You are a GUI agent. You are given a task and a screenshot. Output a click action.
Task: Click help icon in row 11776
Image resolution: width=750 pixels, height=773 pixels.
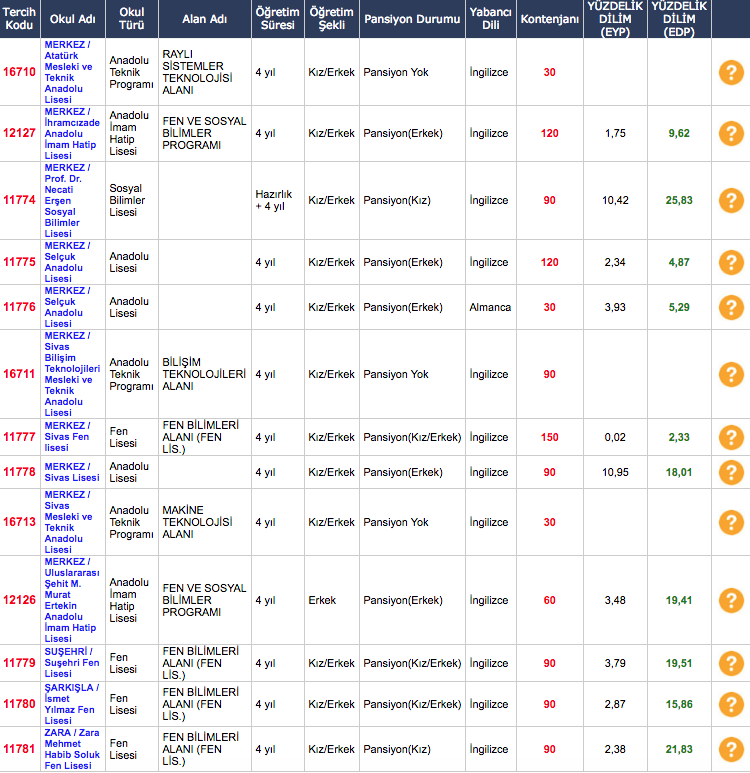pos(731,308)
